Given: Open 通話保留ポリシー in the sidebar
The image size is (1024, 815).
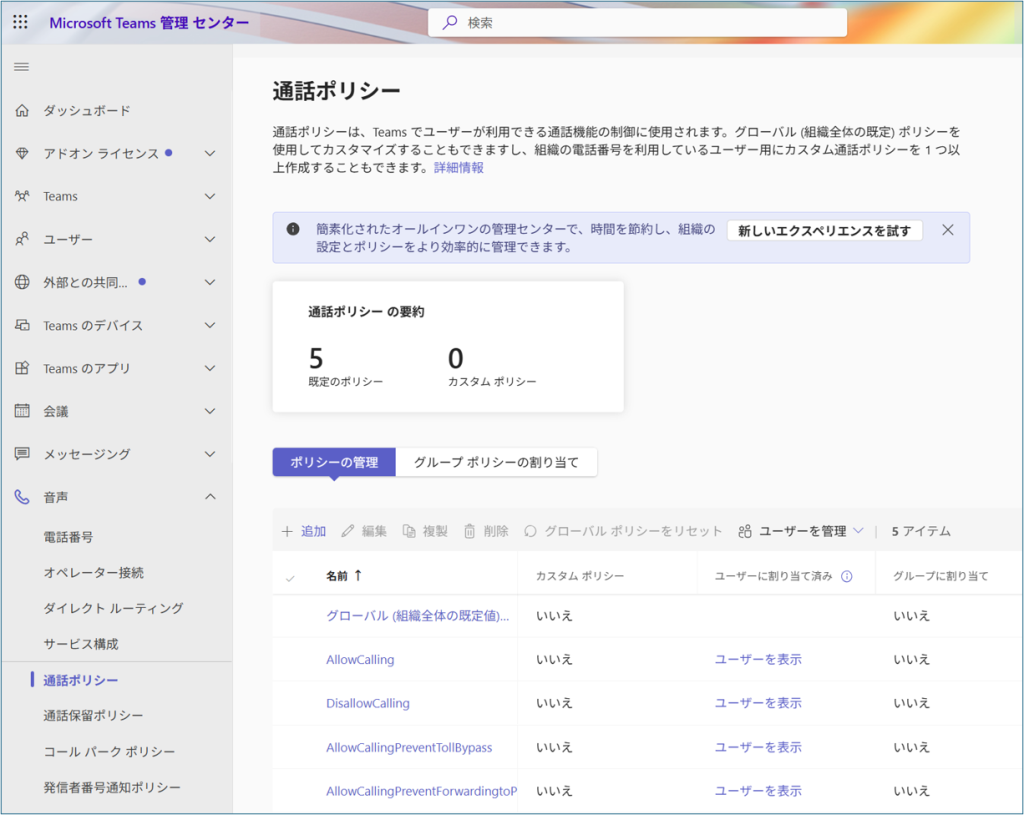Looking at the screenshot, I should pyautogui.click(x=93, y=716).
